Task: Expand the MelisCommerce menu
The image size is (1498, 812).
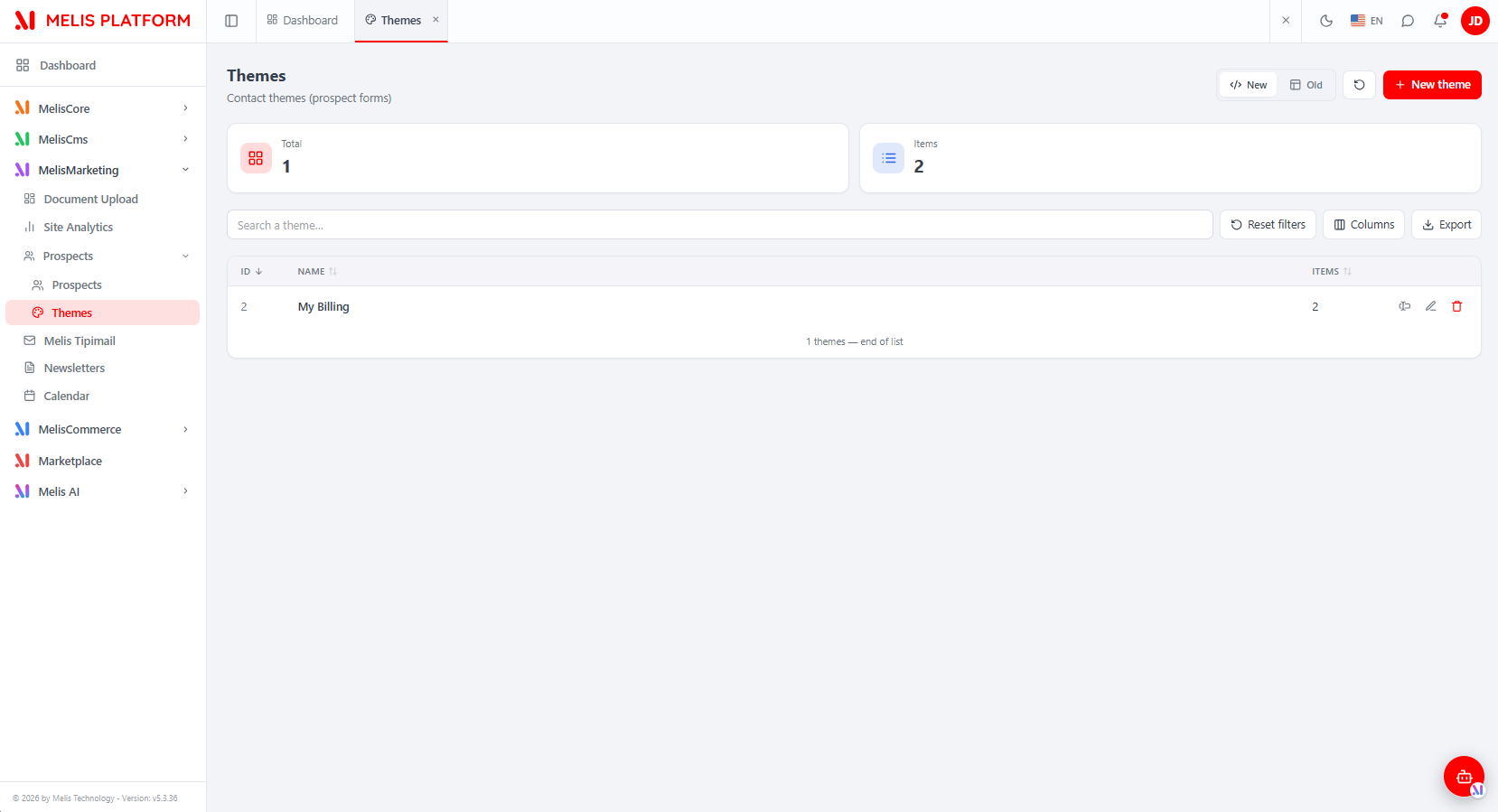Action: coord(102,429)
